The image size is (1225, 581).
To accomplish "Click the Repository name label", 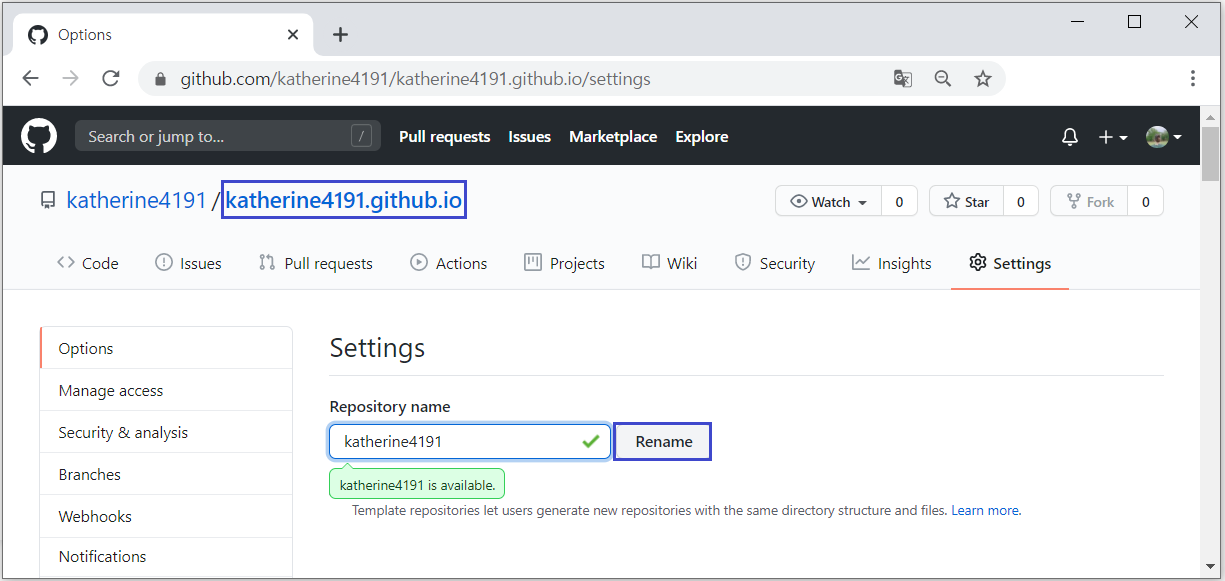I will pyautogui.click(x=390, y=407).
